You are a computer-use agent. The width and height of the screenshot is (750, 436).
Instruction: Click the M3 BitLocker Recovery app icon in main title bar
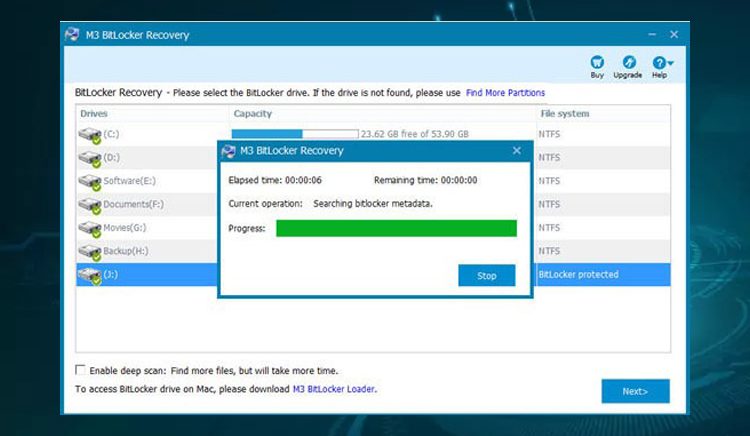72,34
